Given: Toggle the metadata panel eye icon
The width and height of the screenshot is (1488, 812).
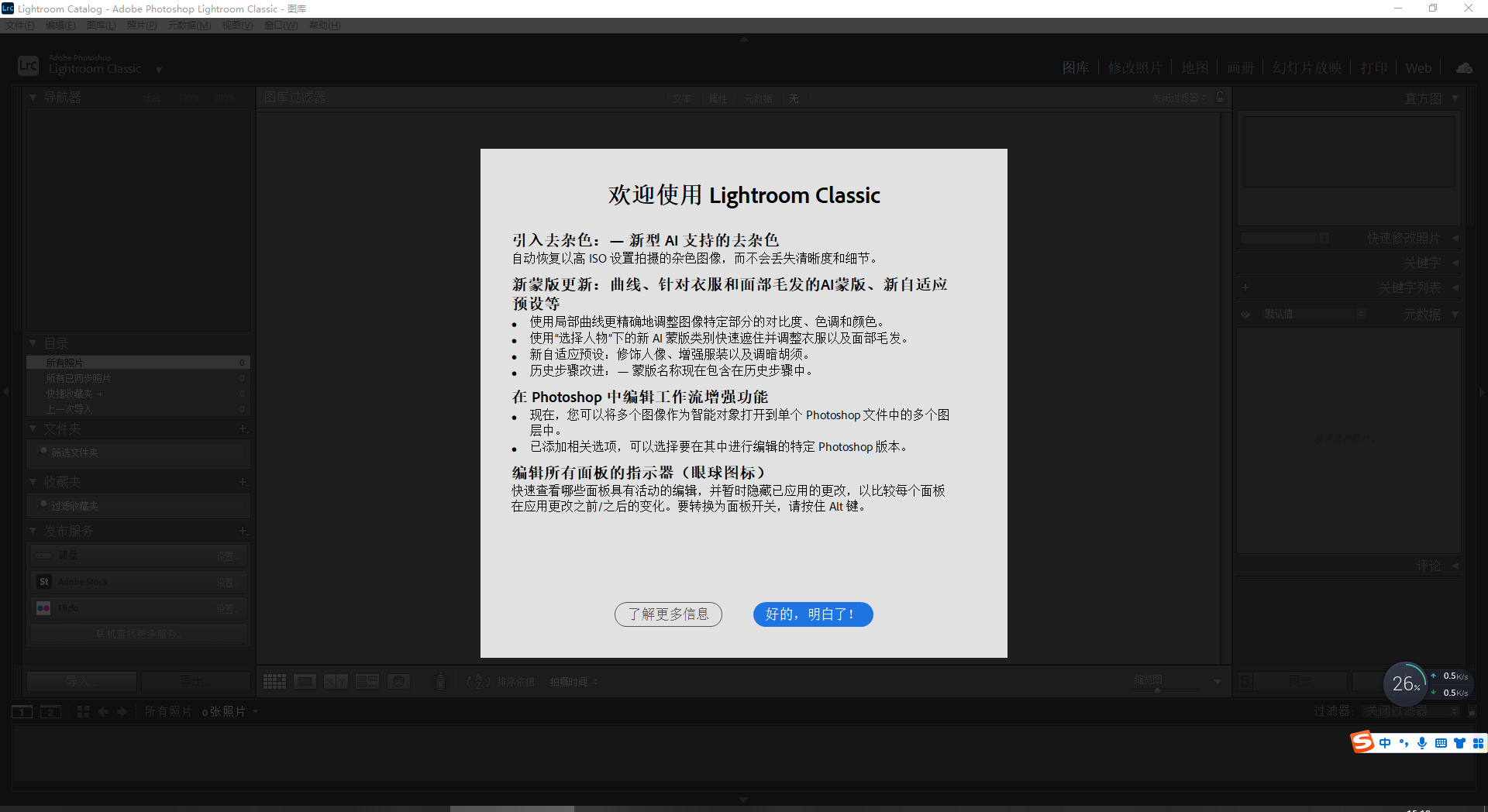Looking at the screenshot, I should coord(1245,315).
